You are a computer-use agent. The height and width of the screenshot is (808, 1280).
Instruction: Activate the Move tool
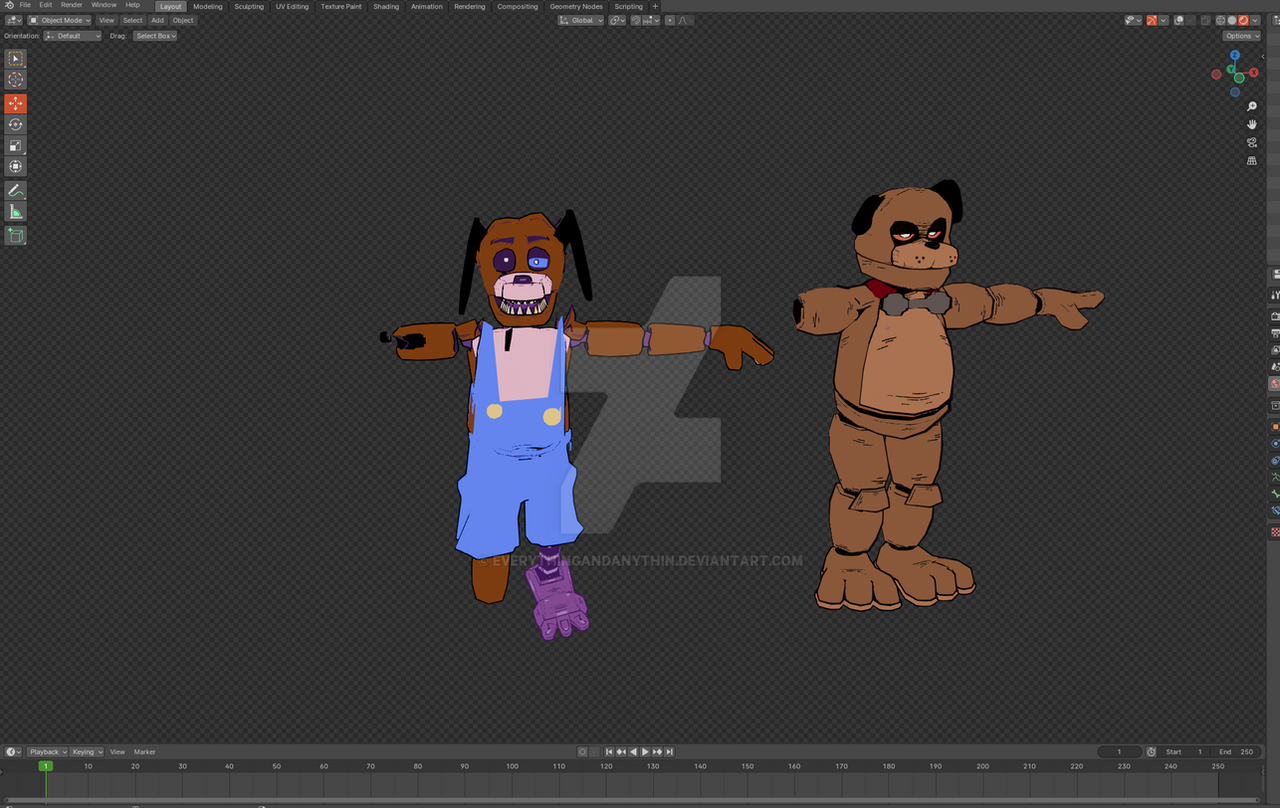click(x=16, y=103)
